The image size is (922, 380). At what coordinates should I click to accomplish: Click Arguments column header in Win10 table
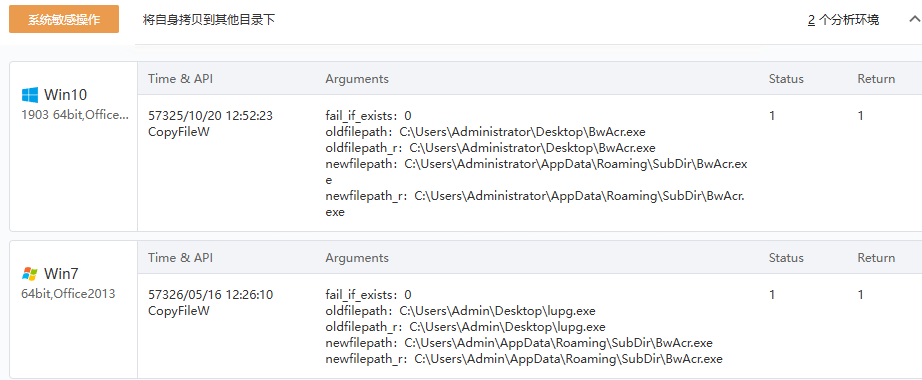tap(357, 79)
